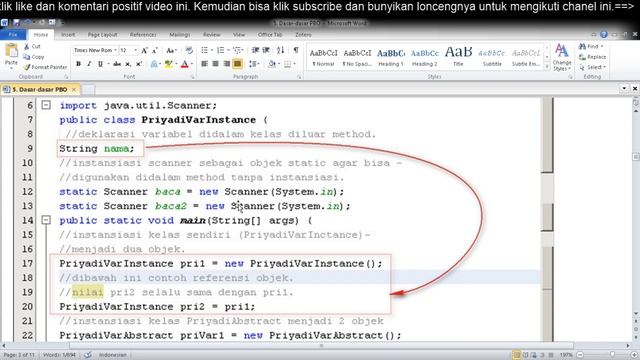
Task: Select the Dasar-dasar PBO document tab
Action: [x=40, y=89]
